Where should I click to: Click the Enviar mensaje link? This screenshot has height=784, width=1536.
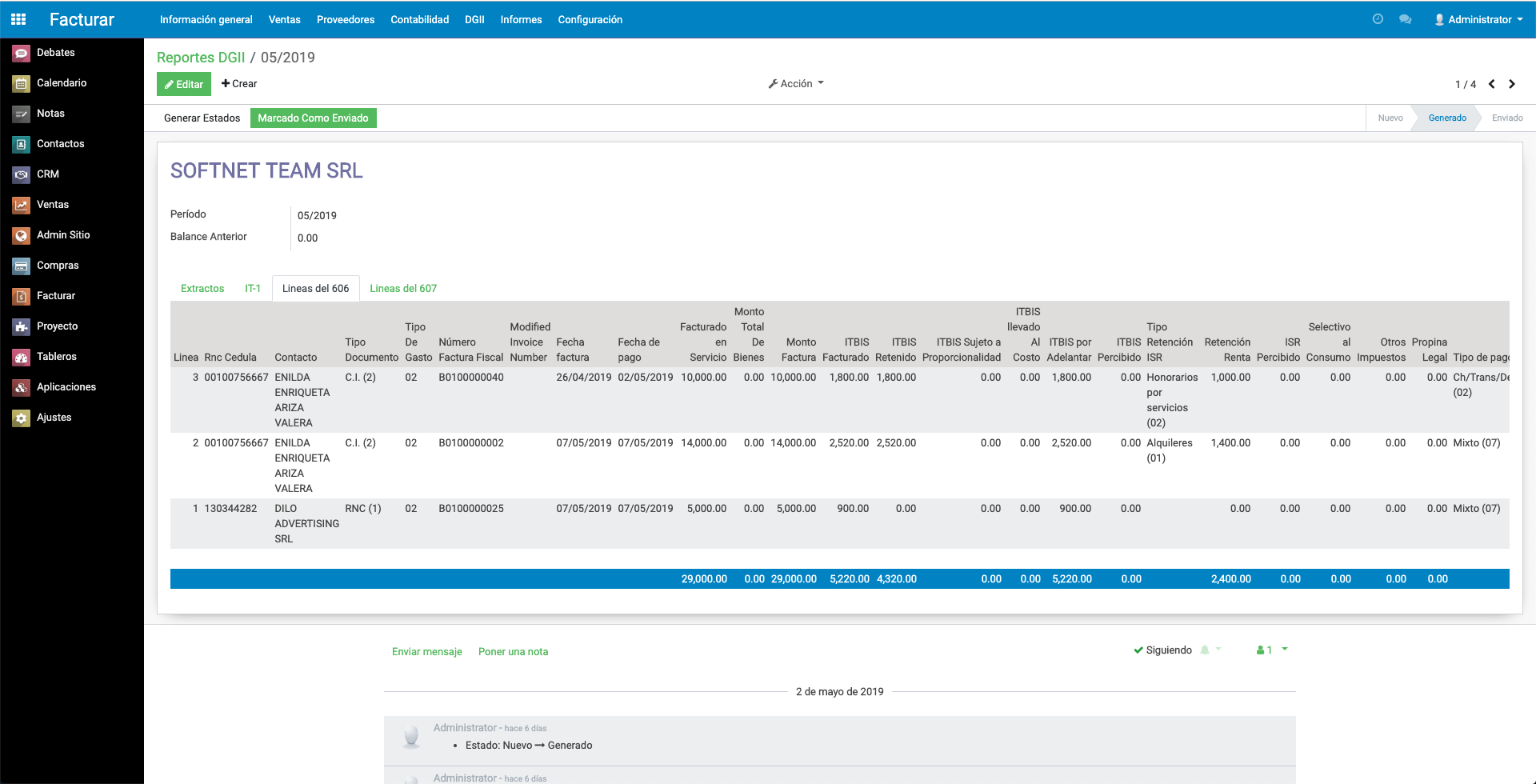(x=427, y=652)
